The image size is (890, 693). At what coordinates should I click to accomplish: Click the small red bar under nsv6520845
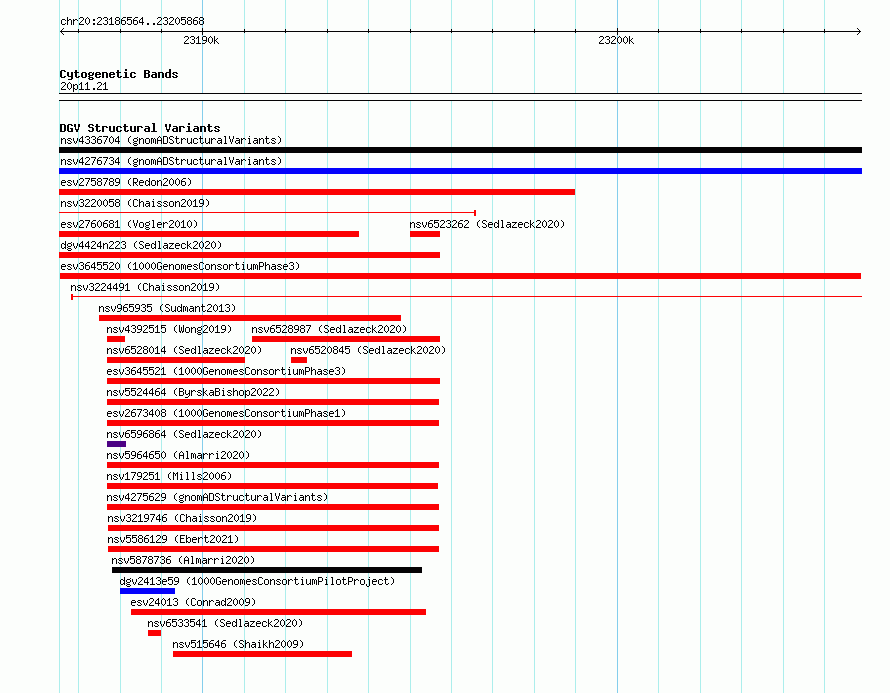(x=299, y=360)
